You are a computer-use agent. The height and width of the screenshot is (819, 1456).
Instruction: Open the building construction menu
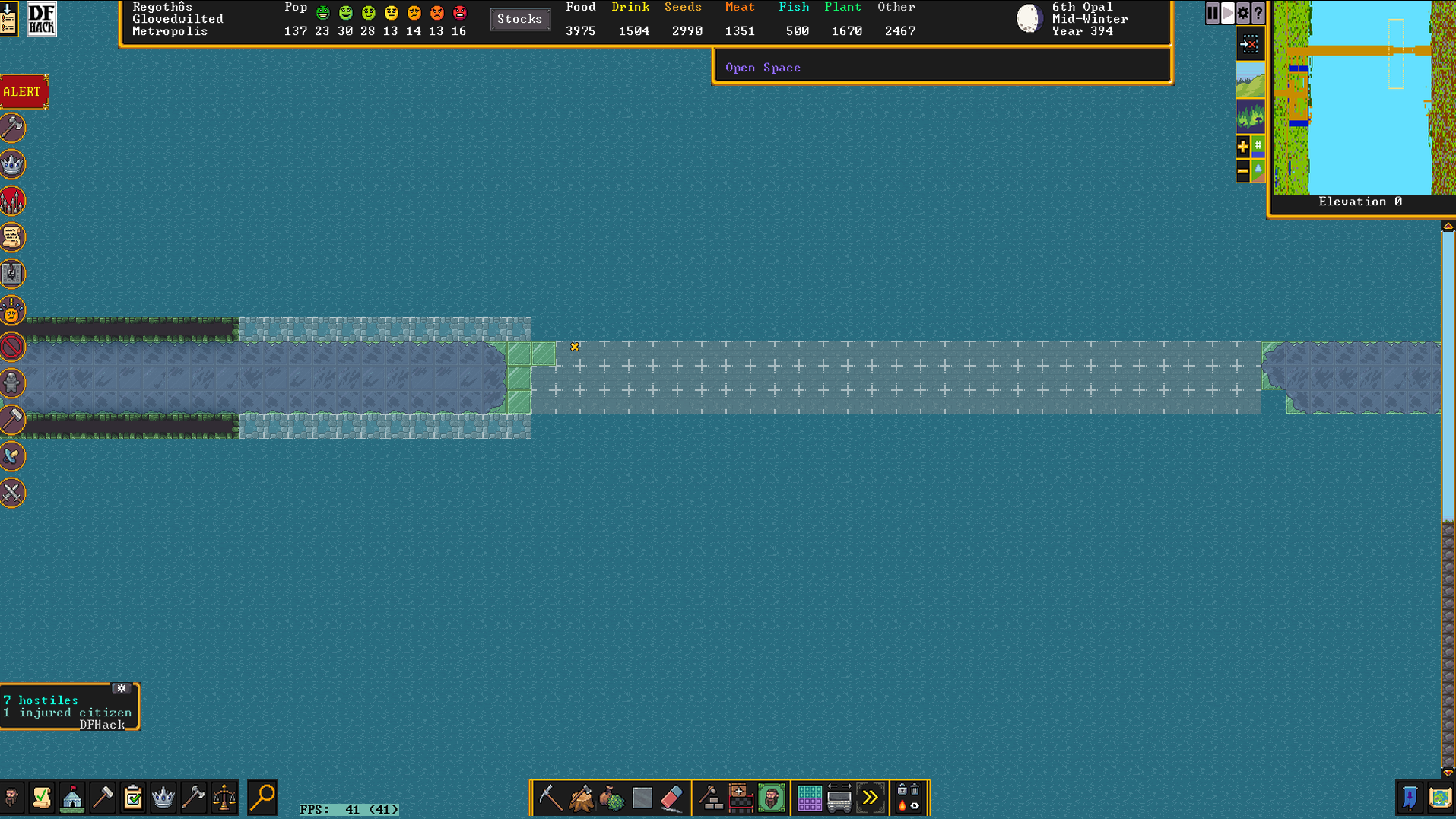pyautogui.click(x=711, y=798)
